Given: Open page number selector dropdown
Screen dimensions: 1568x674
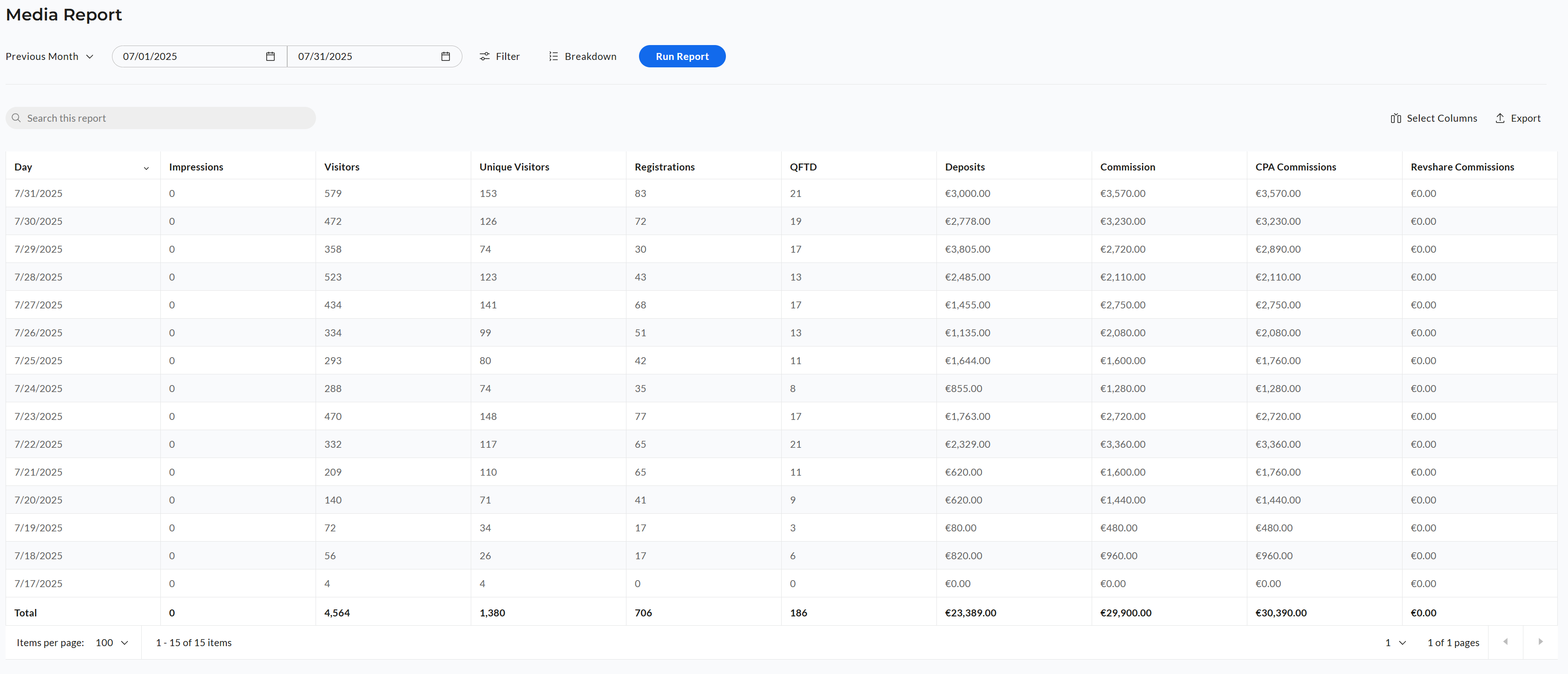Looking at the screenshot, I should click(x=1396, y=642).
